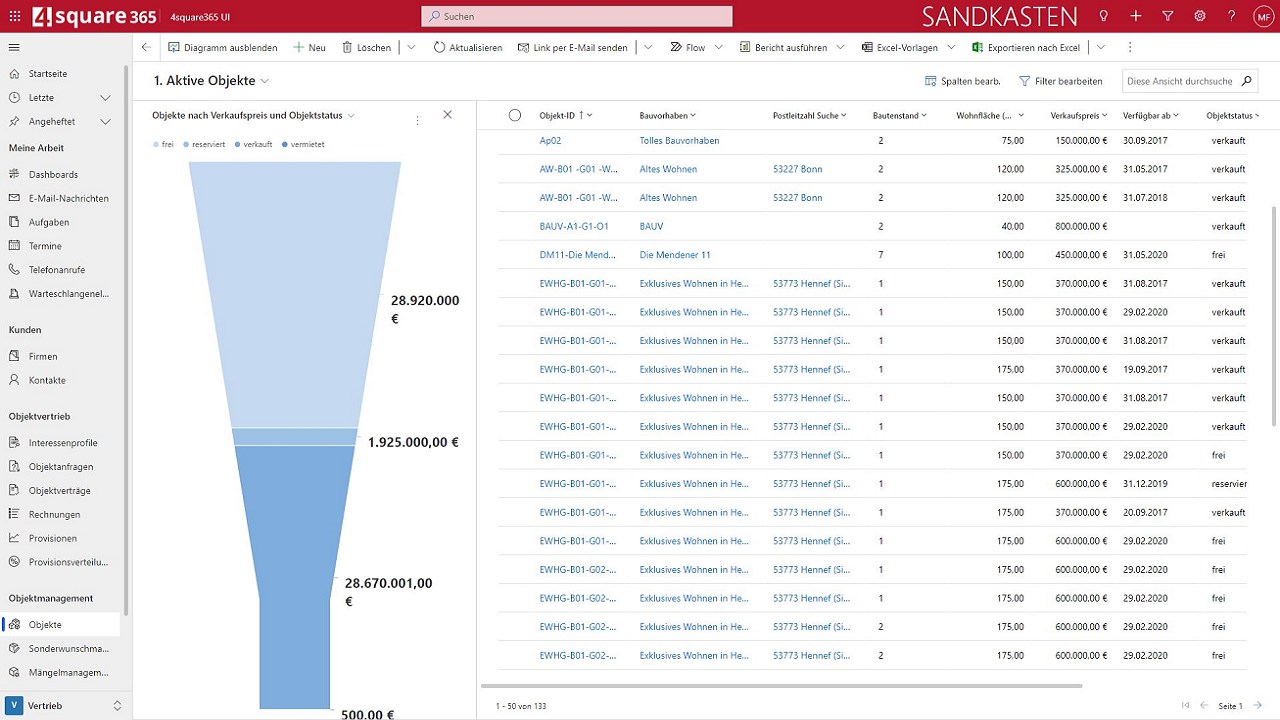Viewport: 1280px width, 720px height.
Task: Open Objektverträge in sidebar
Action: (x=60, y=490)
